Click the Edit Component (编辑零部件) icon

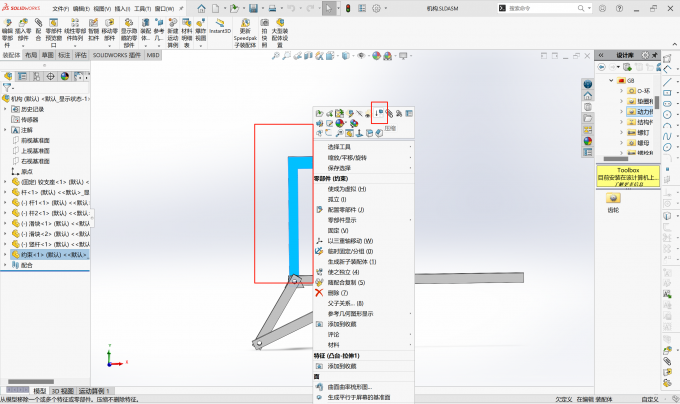(x=7, y=23)
